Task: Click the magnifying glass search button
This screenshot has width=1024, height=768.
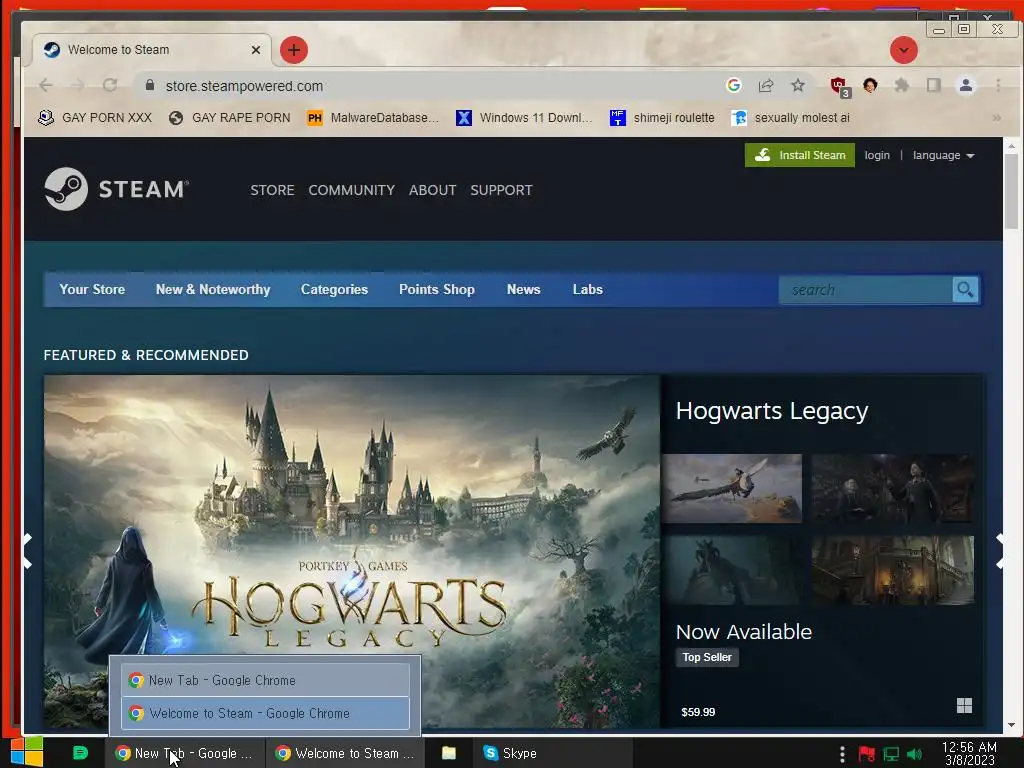Action: pos(965,289)
